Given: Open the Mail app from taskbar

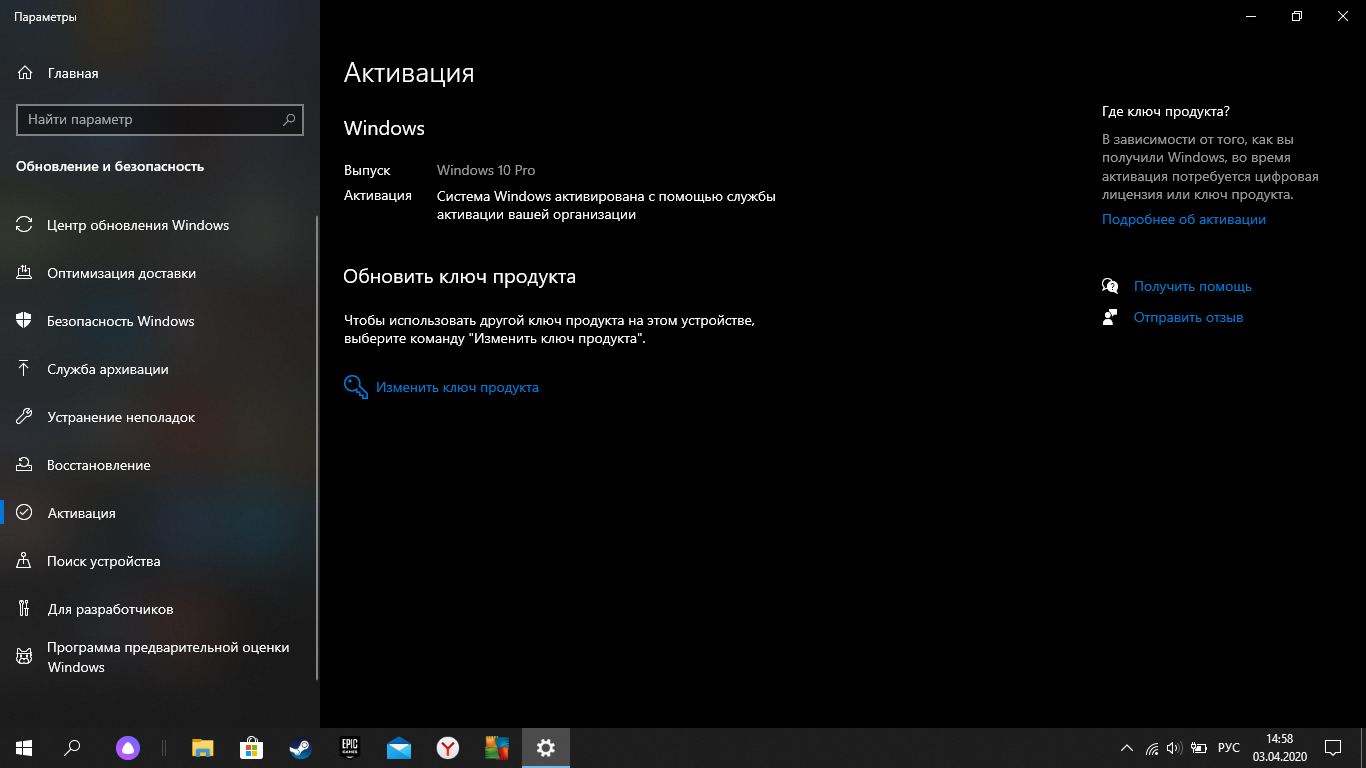Looking at the screenshot, I should [399, 747].
